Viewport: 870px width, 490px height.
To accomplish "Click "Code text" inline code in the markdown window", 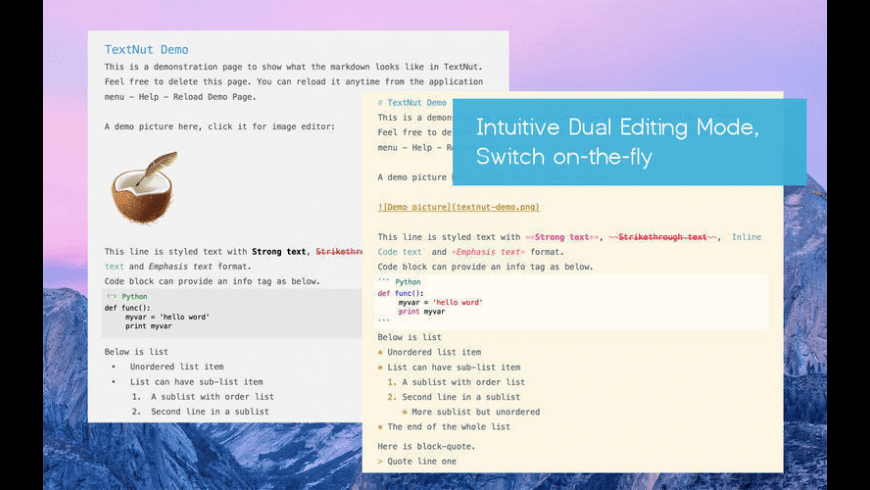I will click(400, 252).
